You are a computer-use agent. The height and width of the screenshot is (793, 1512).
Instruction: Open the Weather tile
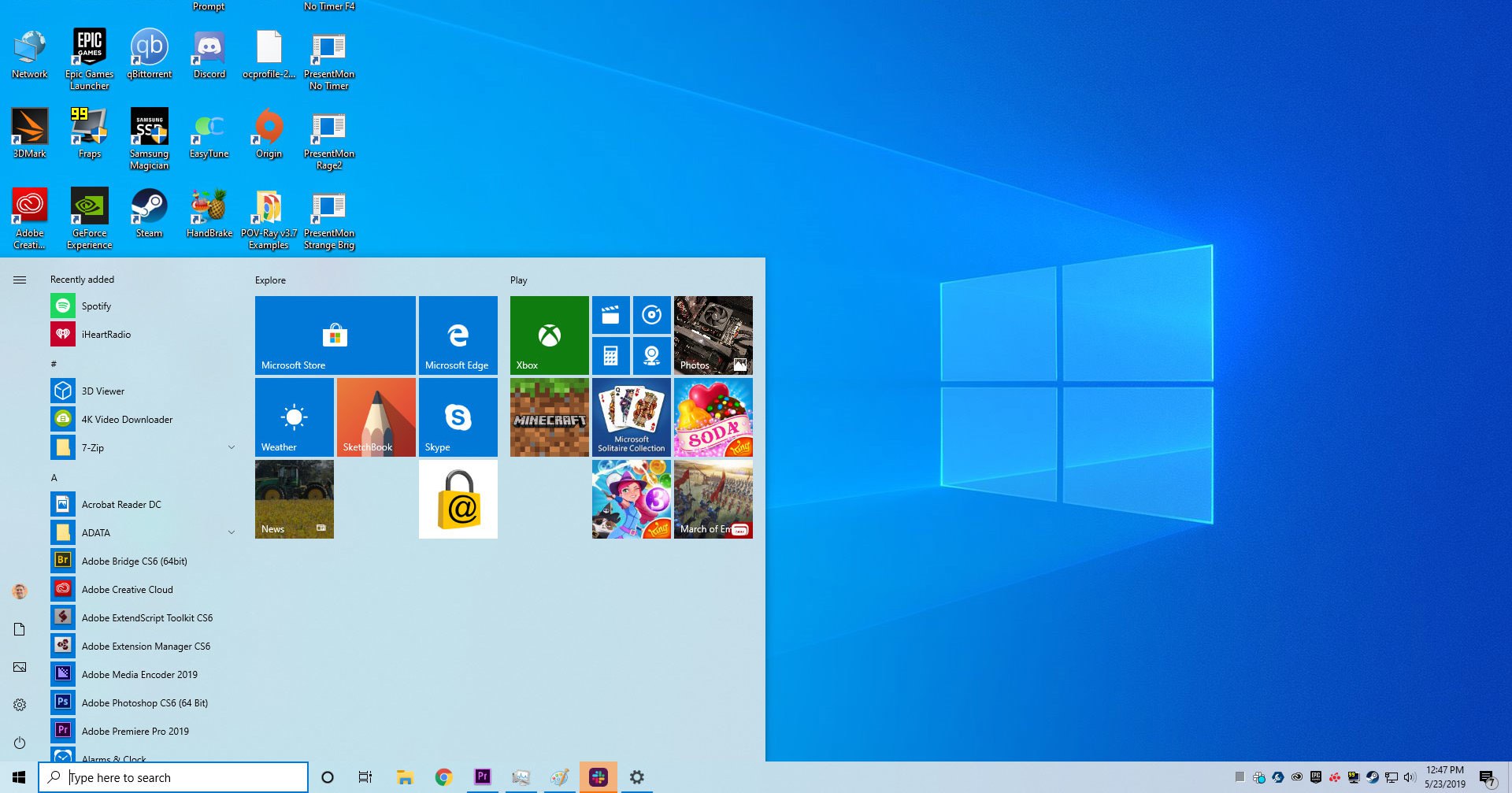click(x=294, y=417)
